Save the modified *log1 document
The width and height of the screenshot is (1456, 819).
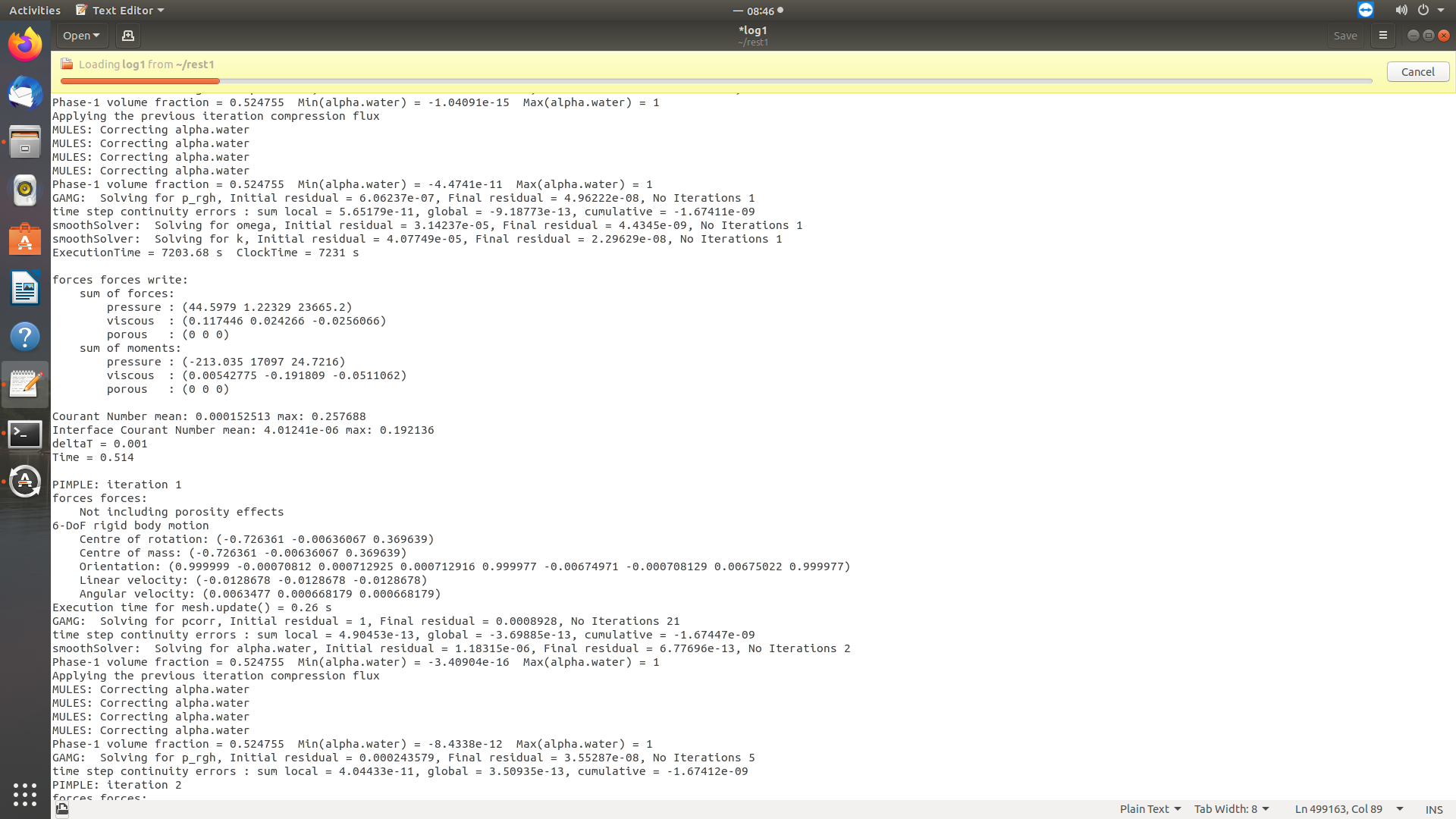1346,36
